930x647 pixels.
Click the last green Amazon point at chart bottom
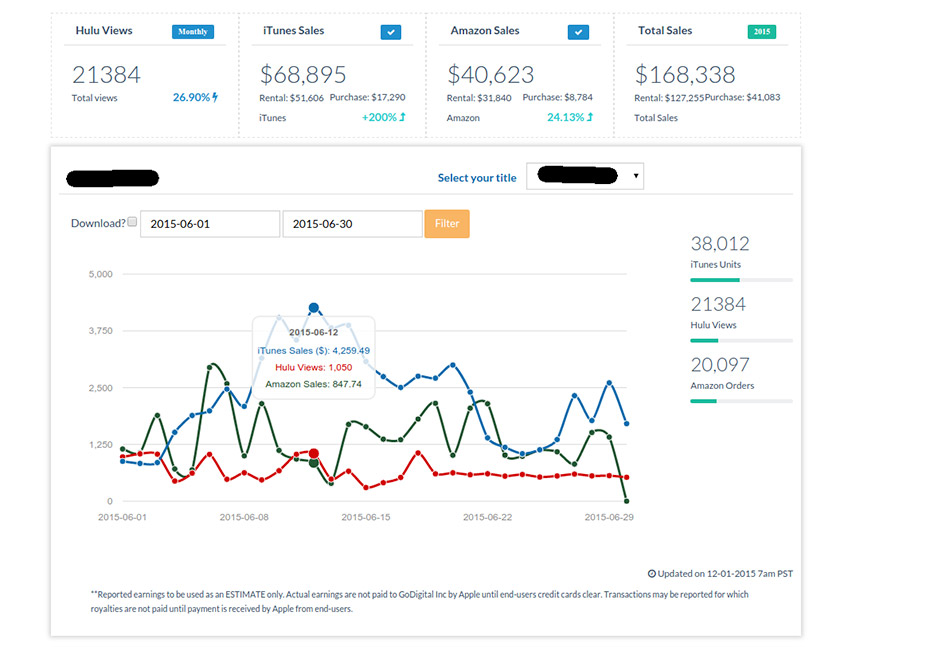pos(627,501)
